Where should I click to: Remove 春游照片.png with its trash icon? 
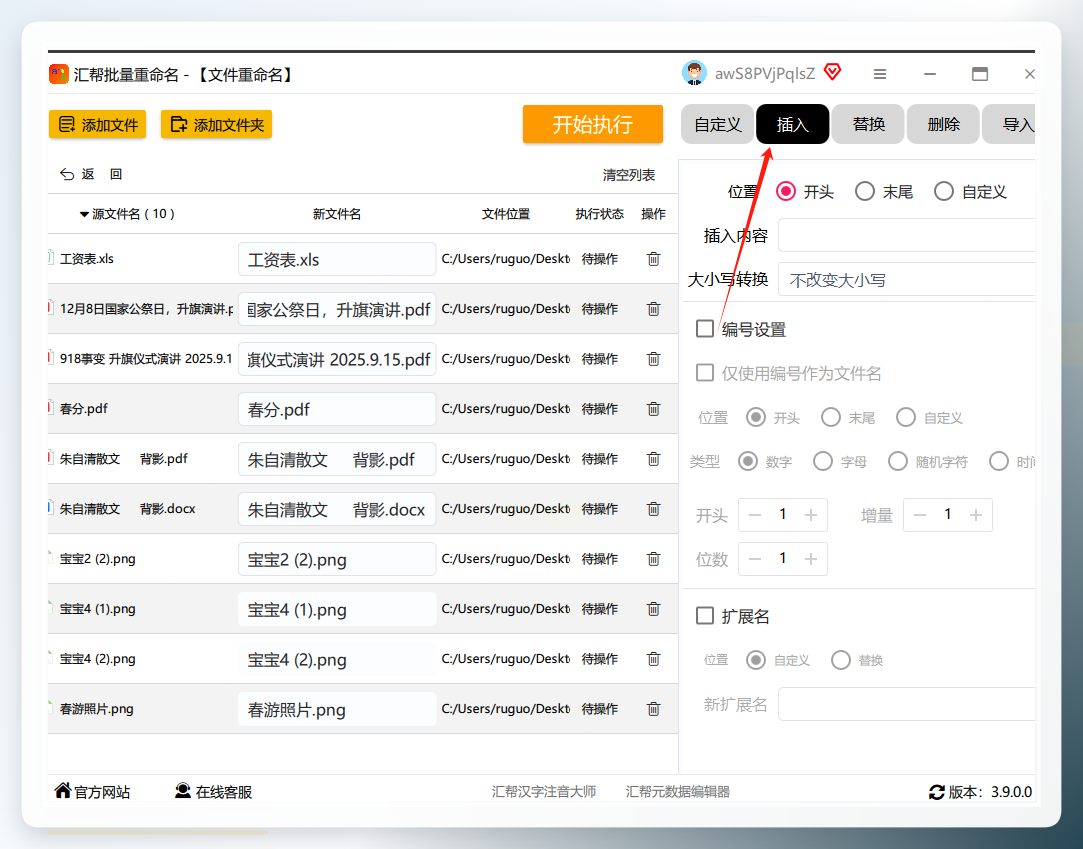(x=653, y=709)
